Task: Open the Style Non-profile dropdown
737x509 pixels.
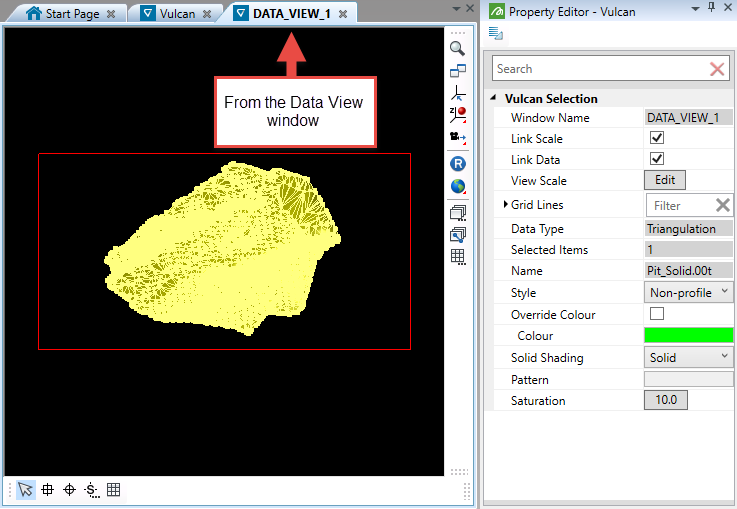Action: (688, 293)
